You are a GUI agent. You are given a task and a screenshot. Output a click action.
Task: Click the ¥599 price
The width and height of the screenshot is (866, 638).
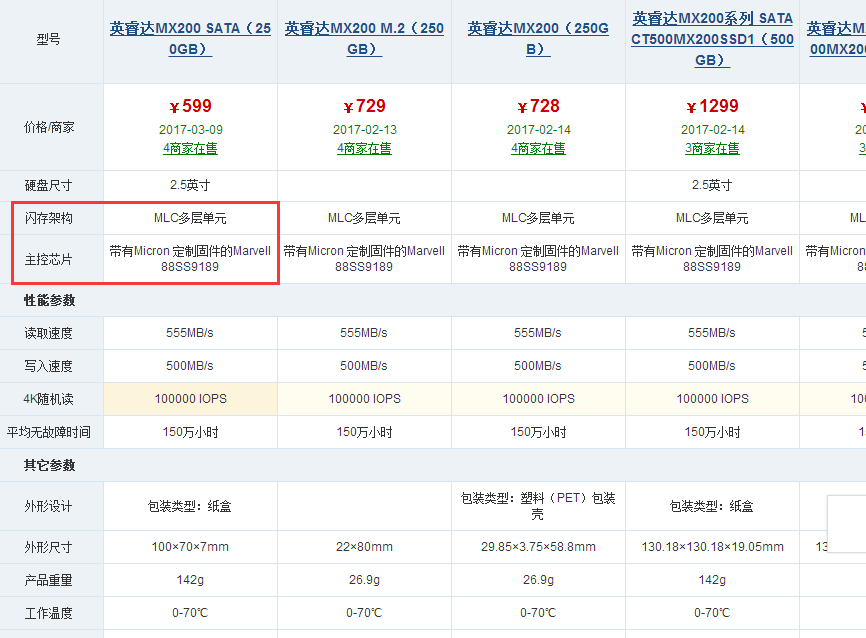pos(190,106)
